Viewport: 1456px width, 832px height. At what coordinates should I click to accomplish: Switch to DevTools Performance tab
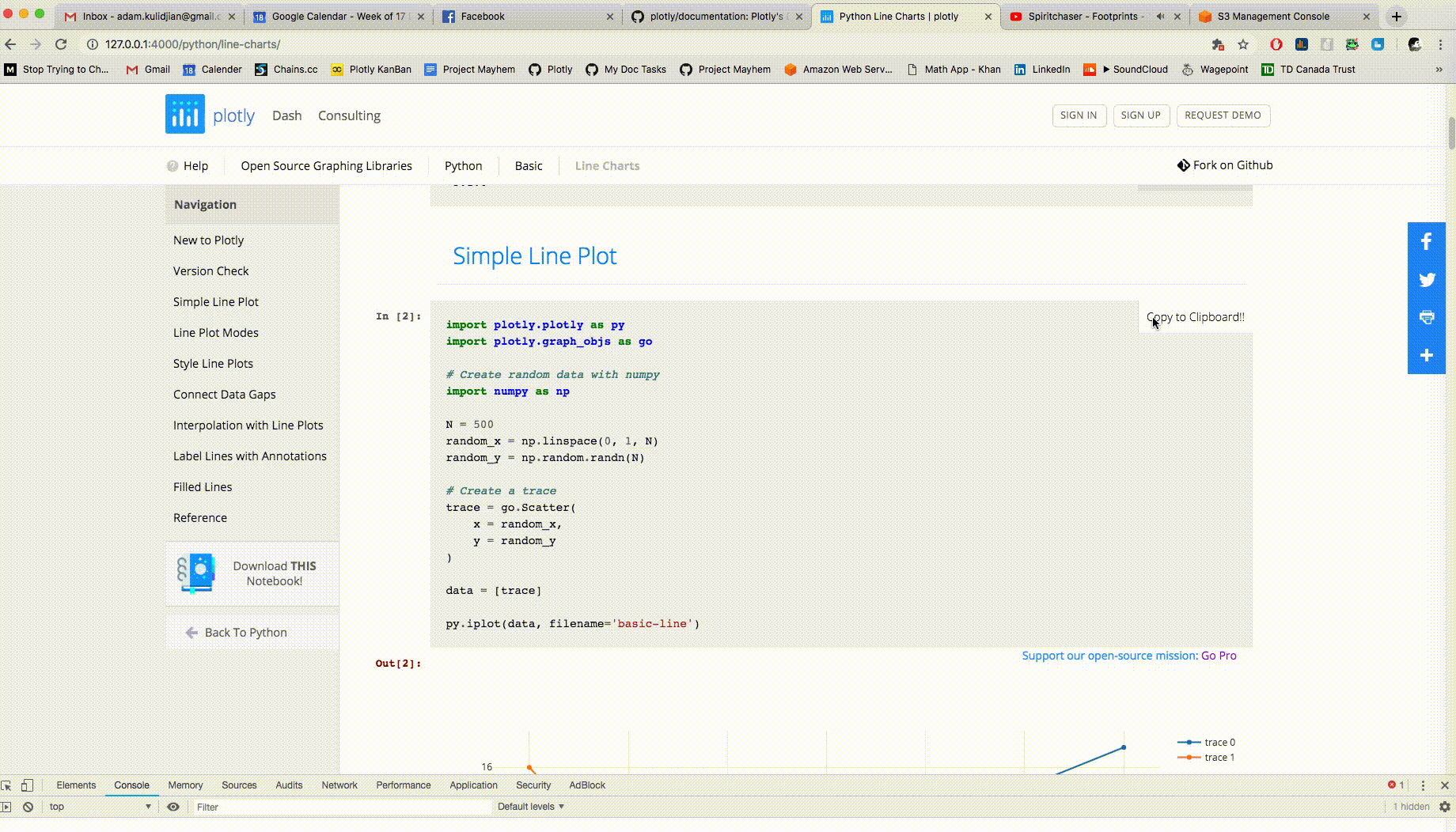pos(404,785)
